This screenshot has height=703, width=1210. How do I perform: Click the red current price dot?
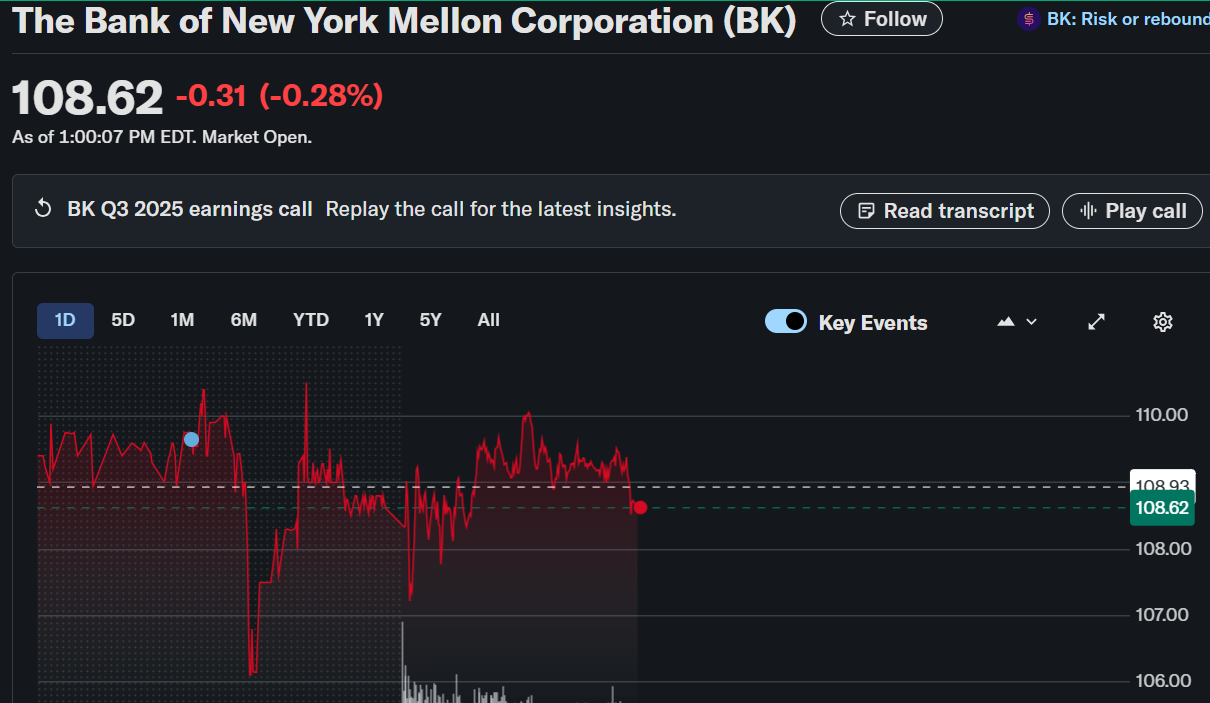[640, 508]
